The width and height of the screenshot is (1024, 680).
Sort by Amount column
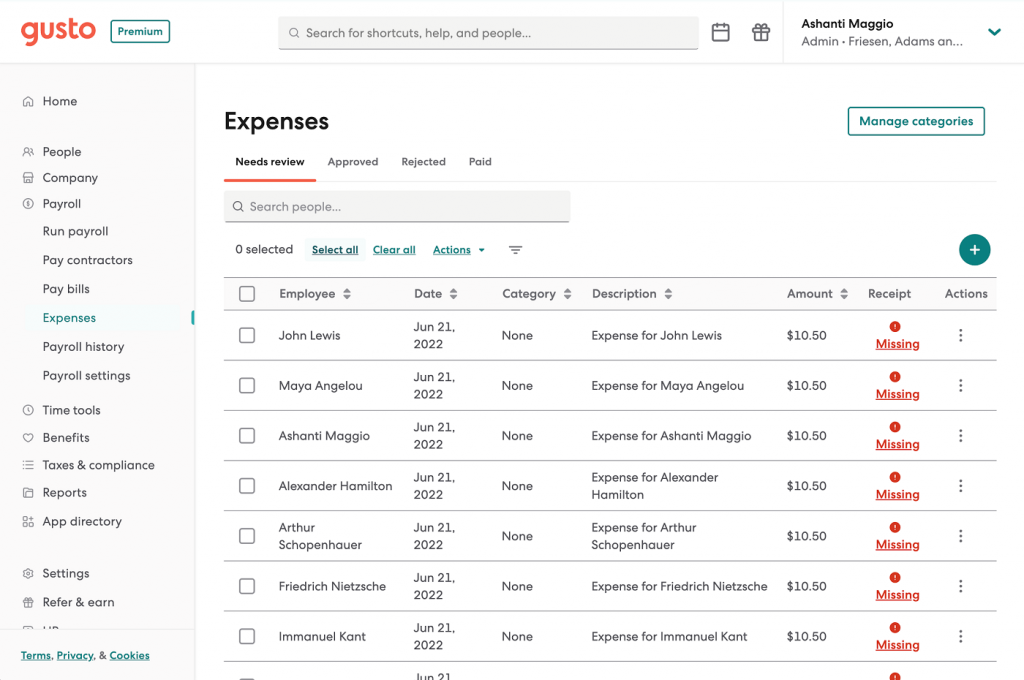coord(844,294)
